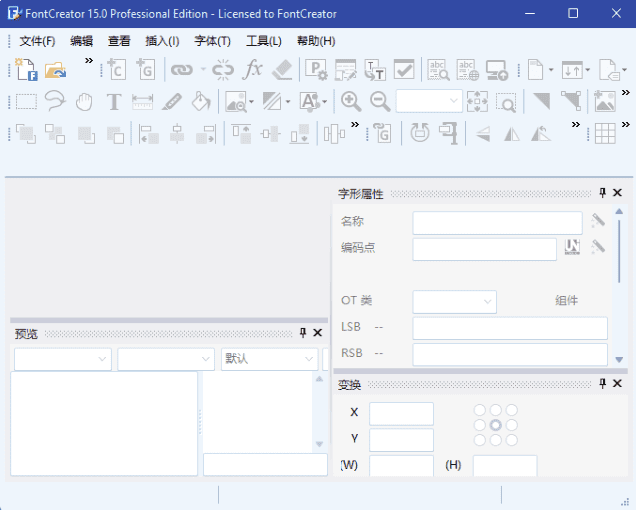Open Font Properties gear icon

point(316,69)
